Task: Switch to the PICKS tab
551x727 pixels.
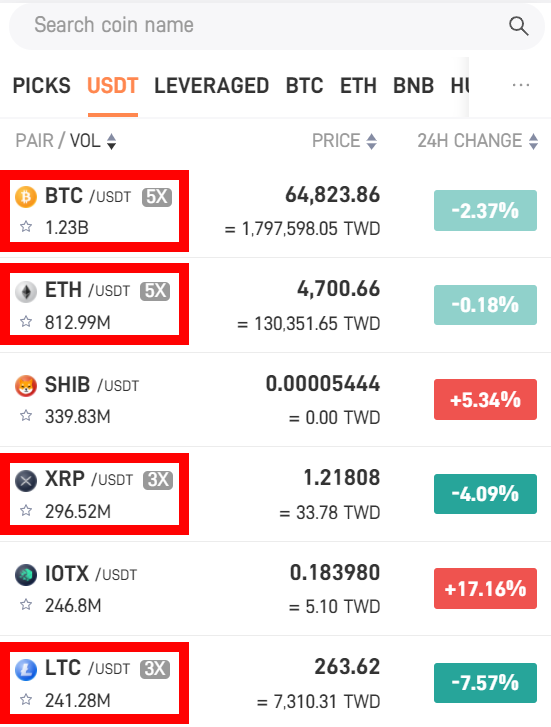Action: click(42, 86)
